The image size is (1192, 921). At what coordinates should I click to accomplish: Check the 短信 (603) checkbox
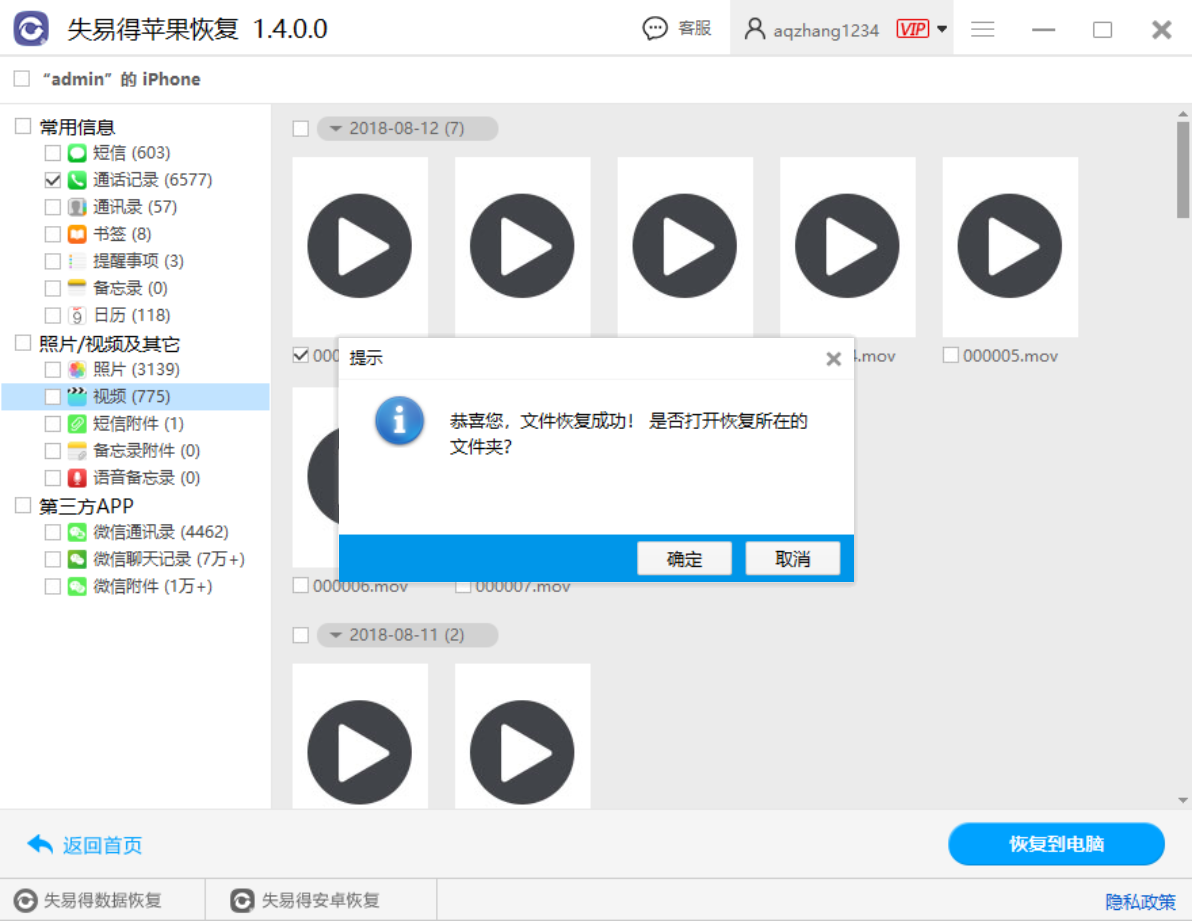coord(52,154)
